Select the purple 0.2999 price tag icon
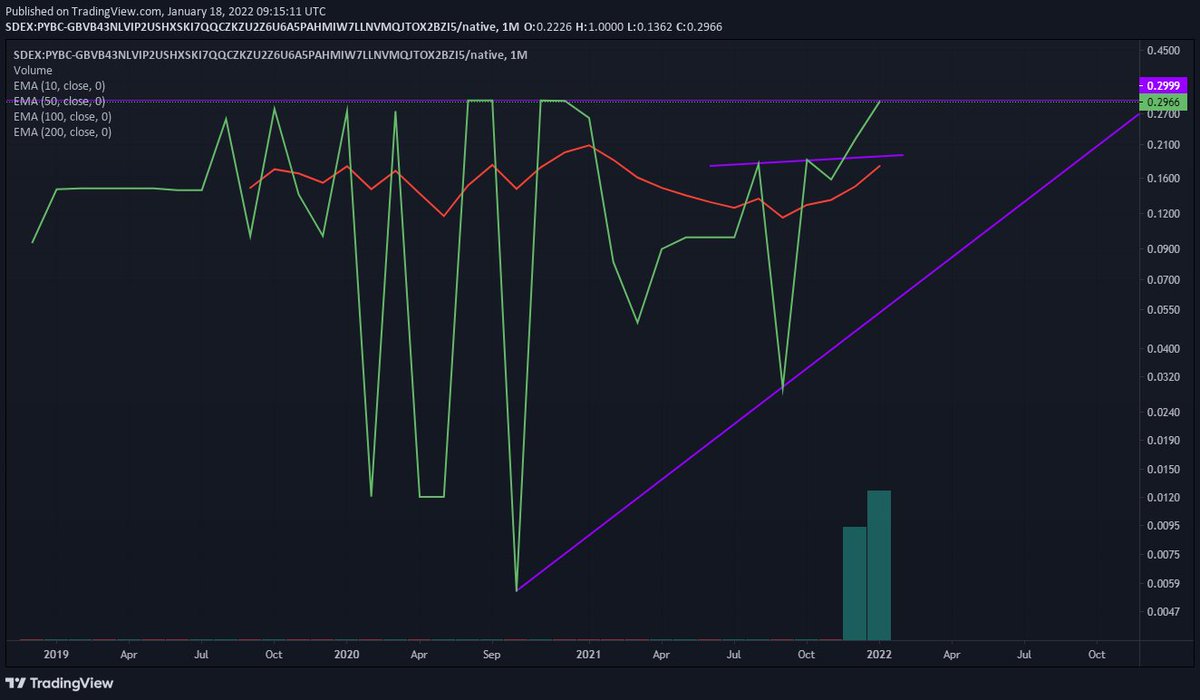 tap(1163, 86)
